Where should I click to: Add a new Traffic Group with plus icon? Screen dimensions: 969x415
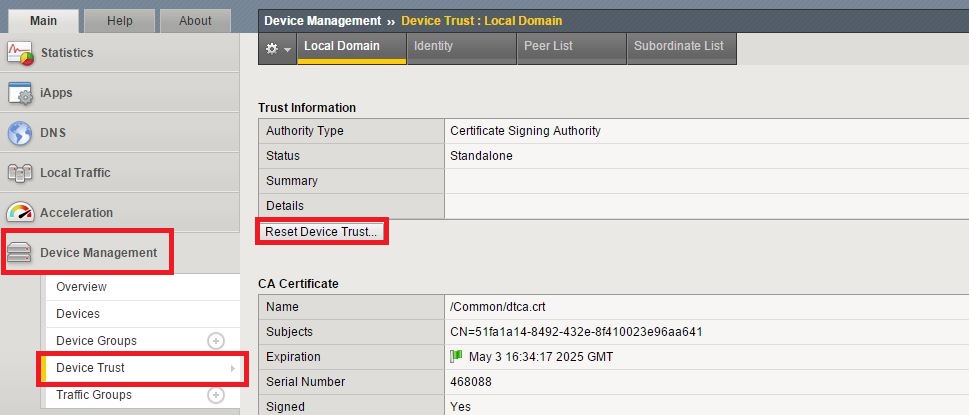coord(215,395)
